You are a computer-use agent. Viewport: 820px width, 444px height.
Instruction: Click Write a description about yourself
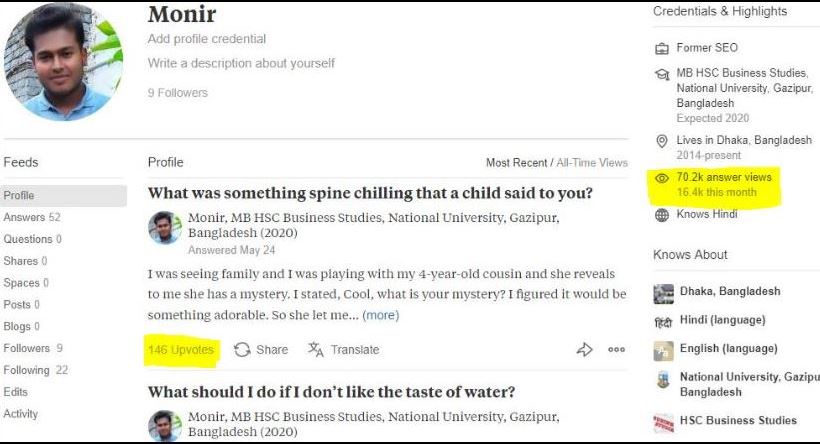pyautogui.click(x=241, y=63)
